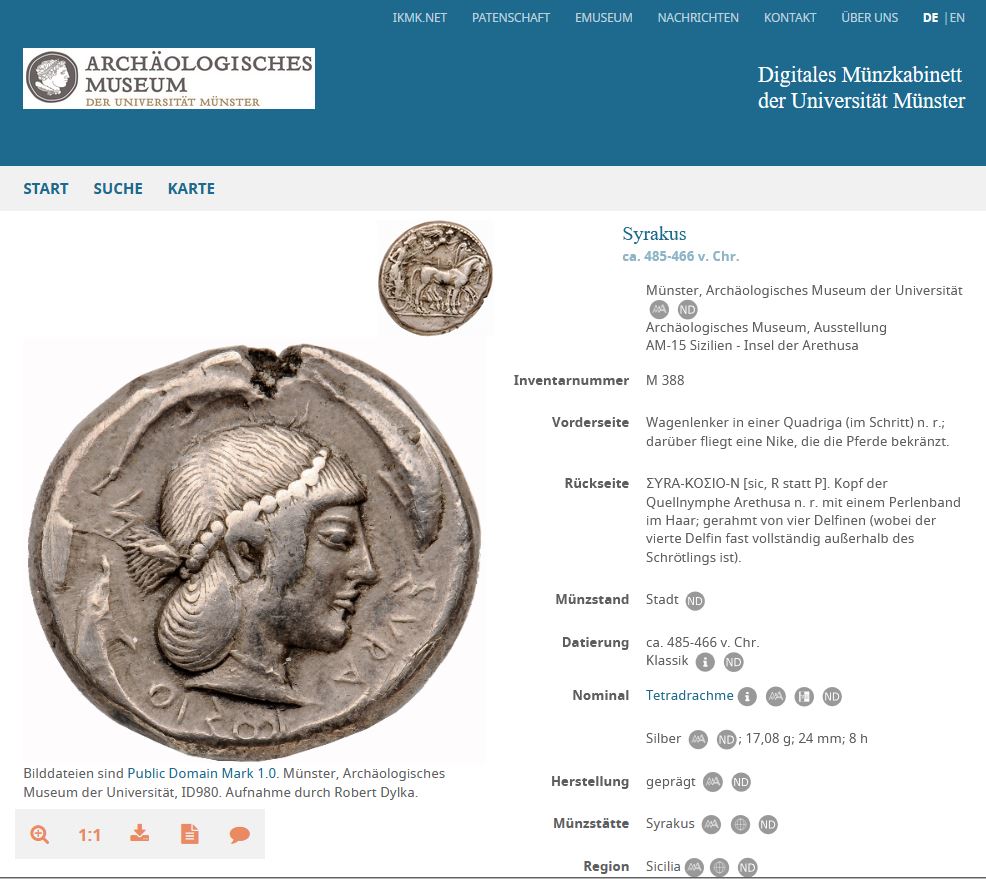Click the ND icon next to geprägt

point(741,782)
